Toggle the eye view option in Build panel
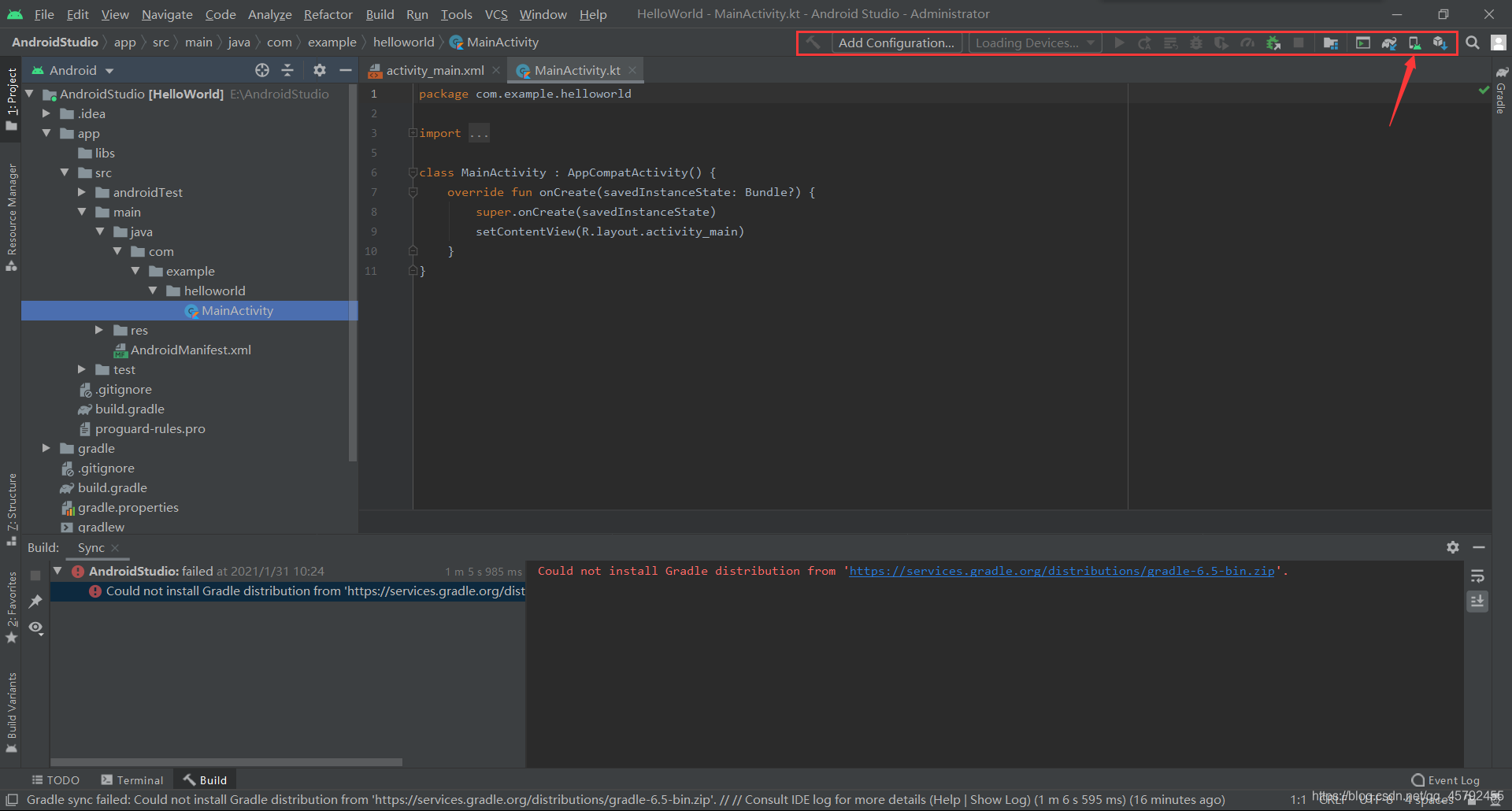This screenshot has width=1512, height=811. tap(35, 628)
